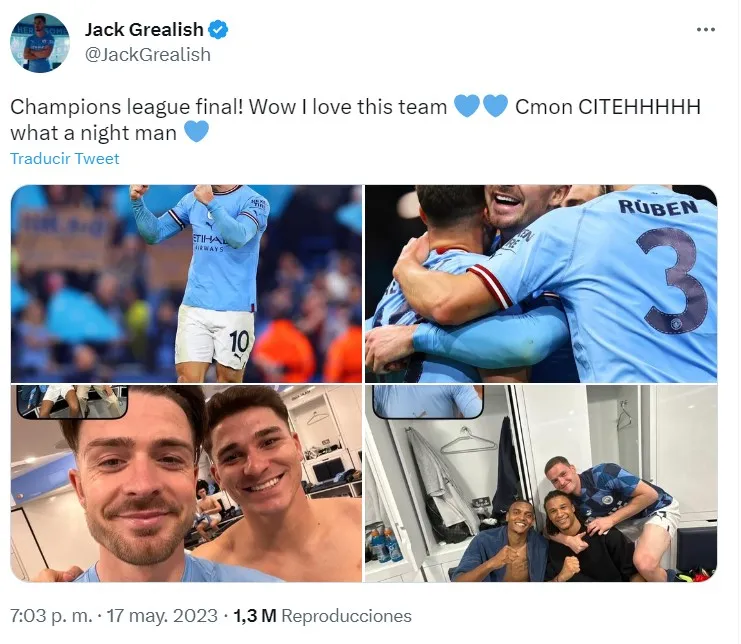This screenshot has height=644, width=741.
Task: Click the inset overlay in lockers photo
Action: click(428, 402)
